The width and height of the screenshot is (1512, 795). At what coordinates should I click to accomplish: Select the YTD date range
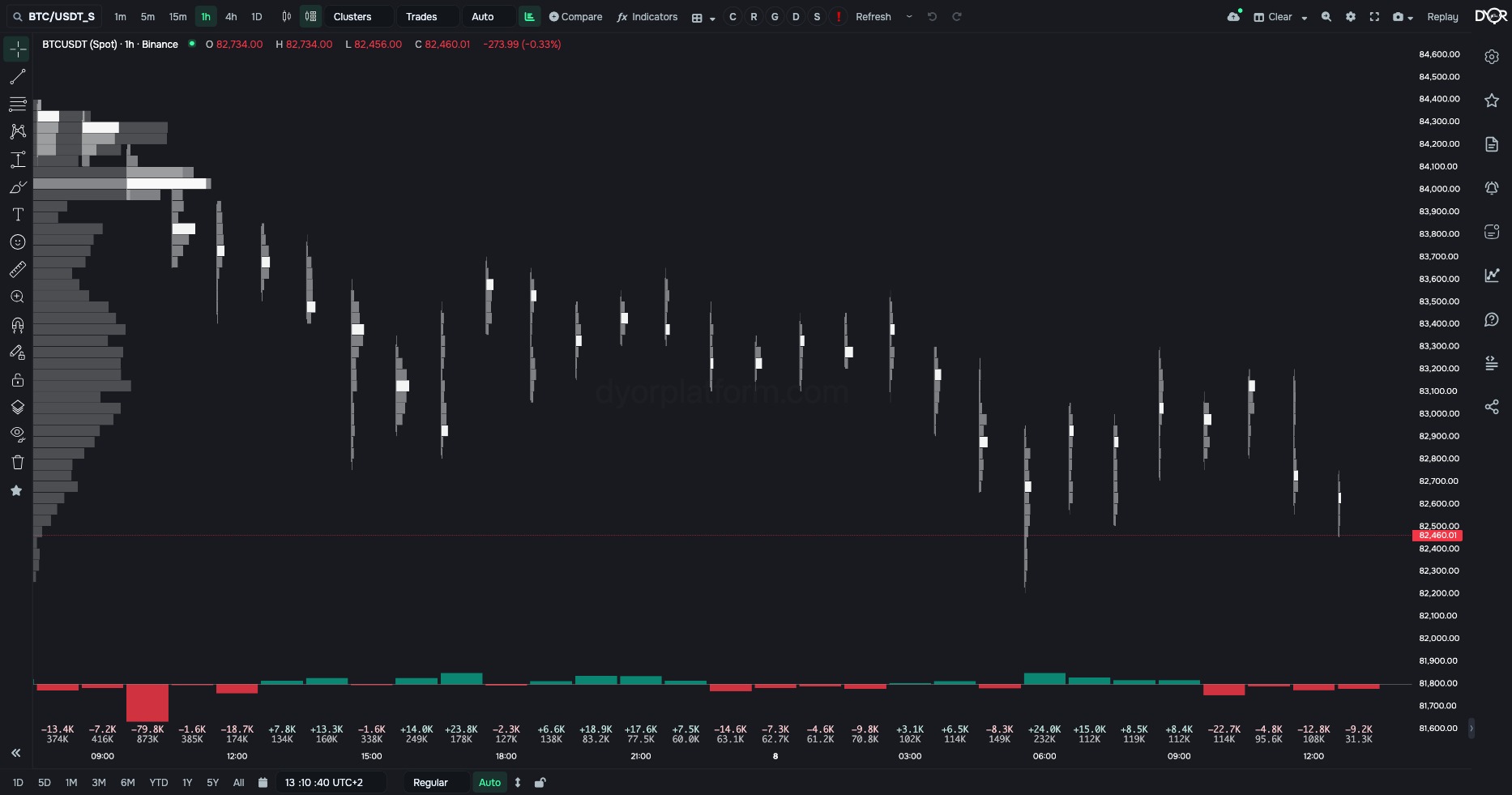click(x=159, y=783)
